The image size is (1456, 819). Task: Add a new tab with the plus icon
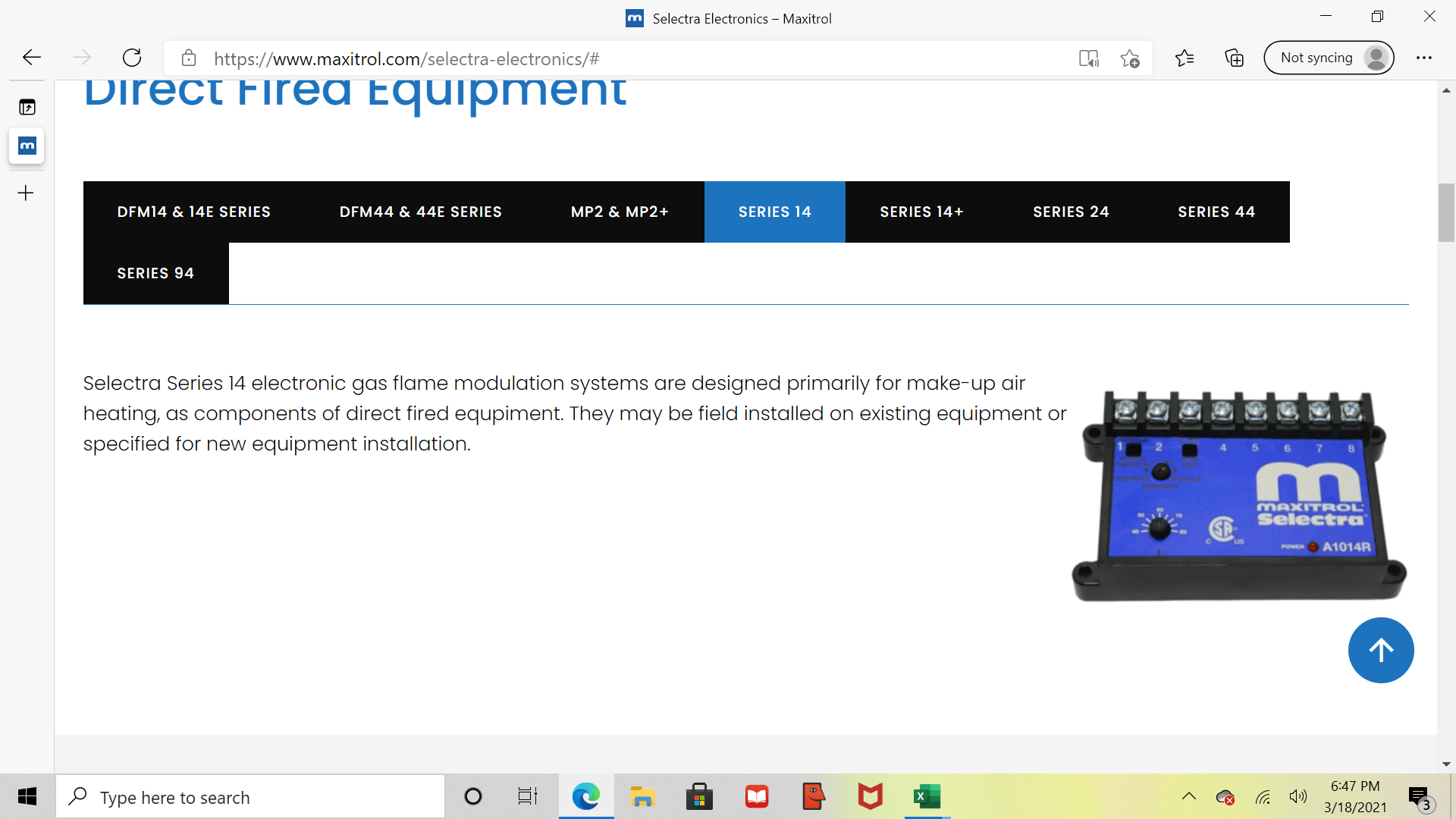click(x=26, y=193)
